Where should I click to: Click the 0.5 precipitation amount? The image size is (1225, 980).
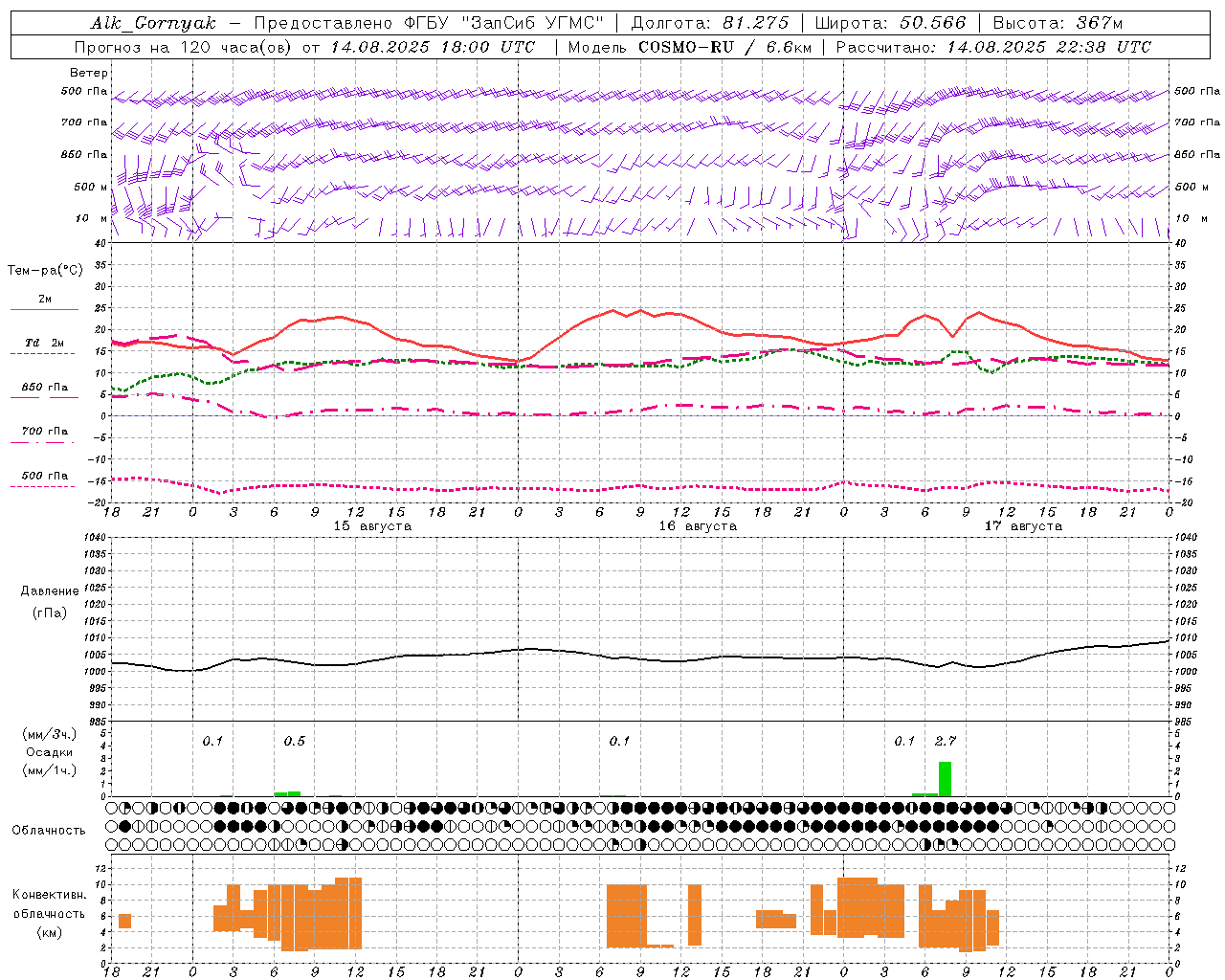295,741
